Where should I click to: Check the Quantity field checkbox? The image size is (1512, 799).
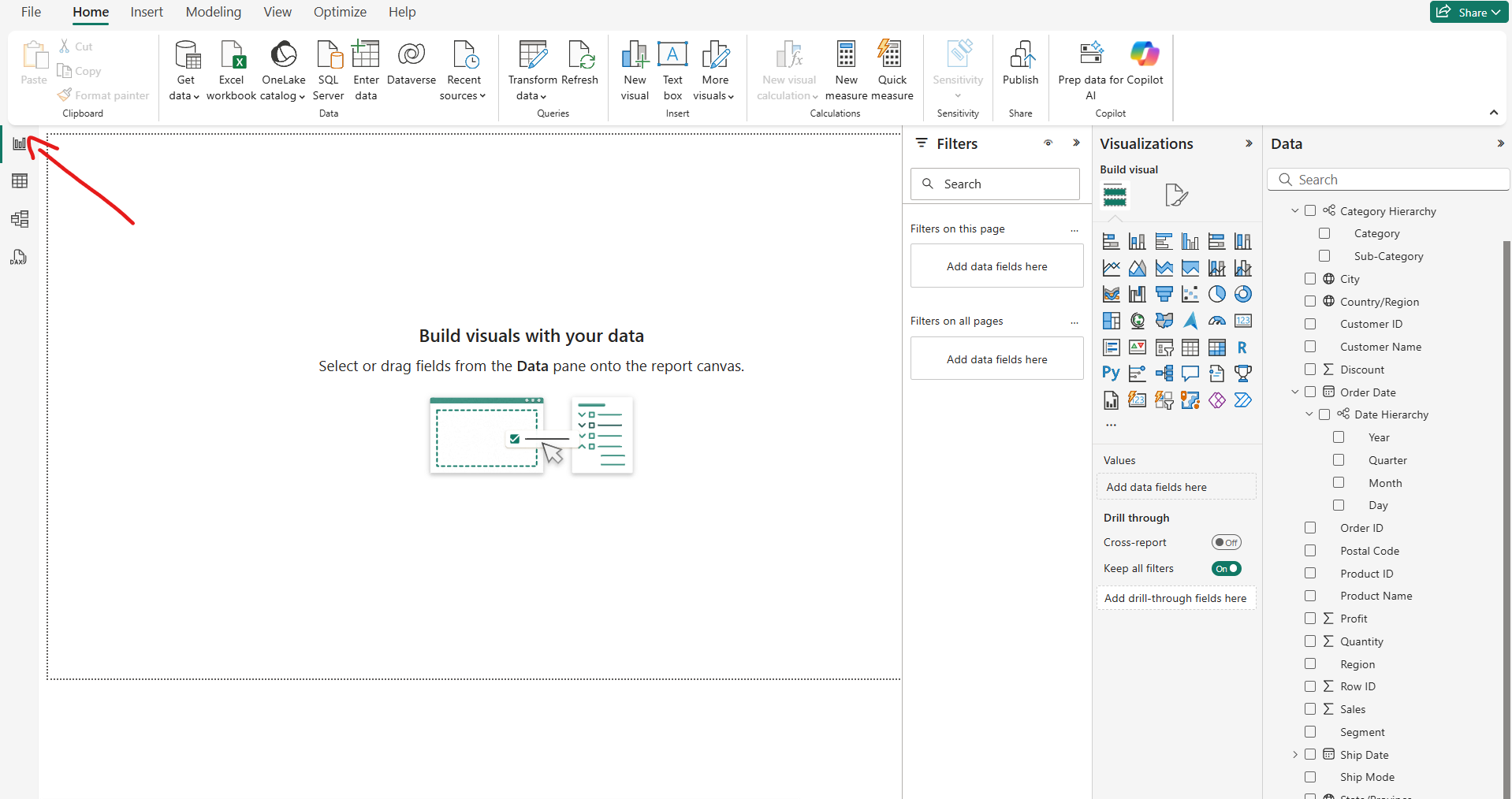tap(1310, 641)
